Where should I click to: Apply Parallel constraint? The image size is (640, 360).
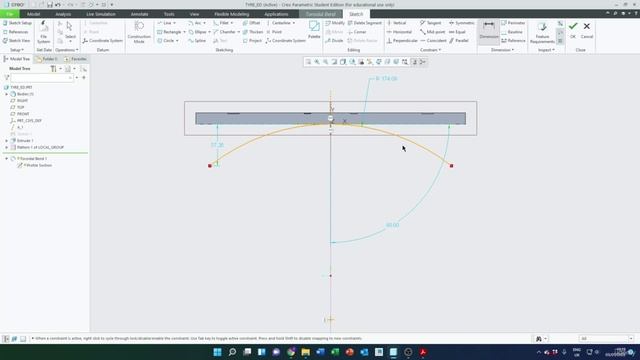pos(459,41)
